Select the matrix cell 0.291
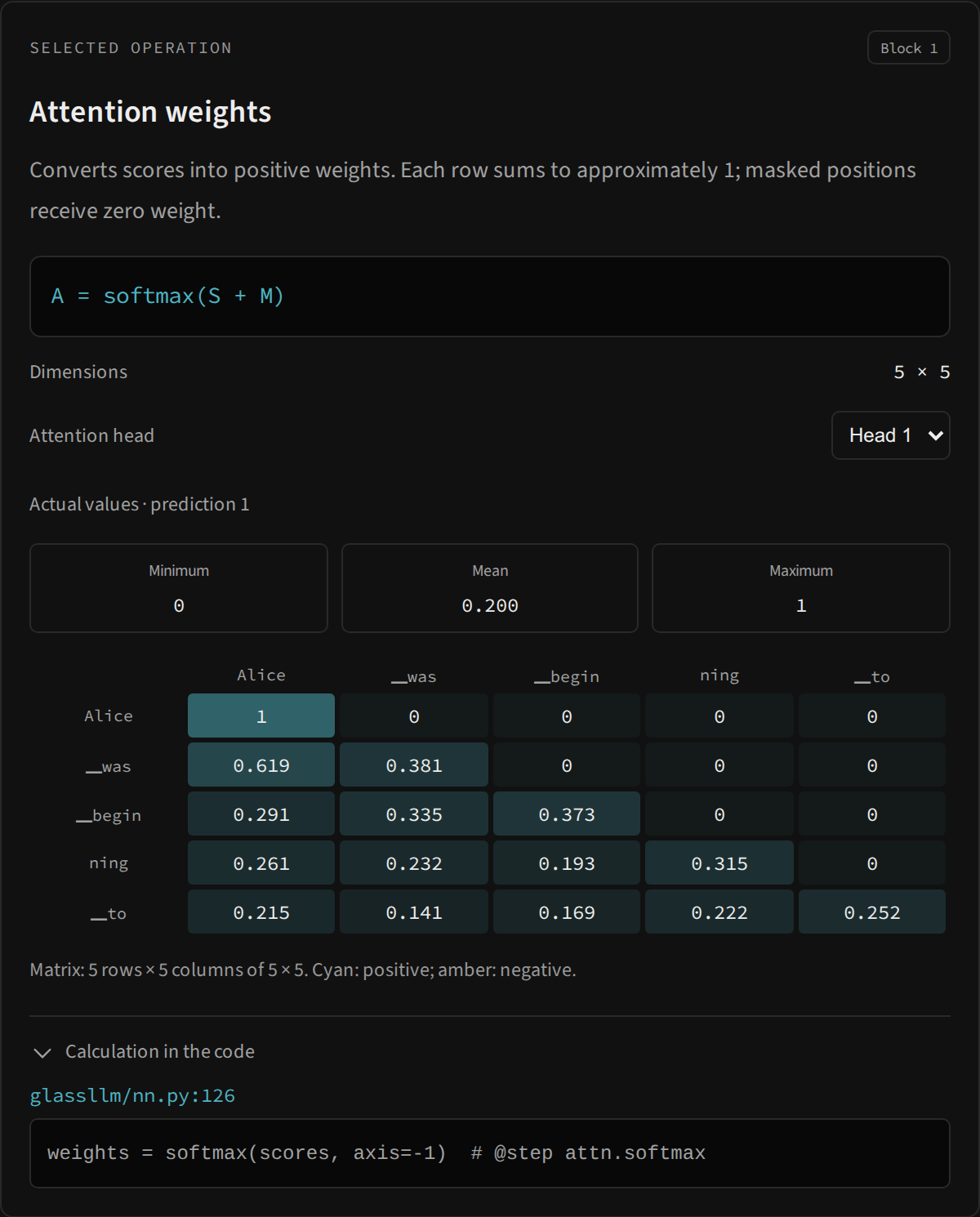This screenshot has height=1217, width=980. [261, 814]
